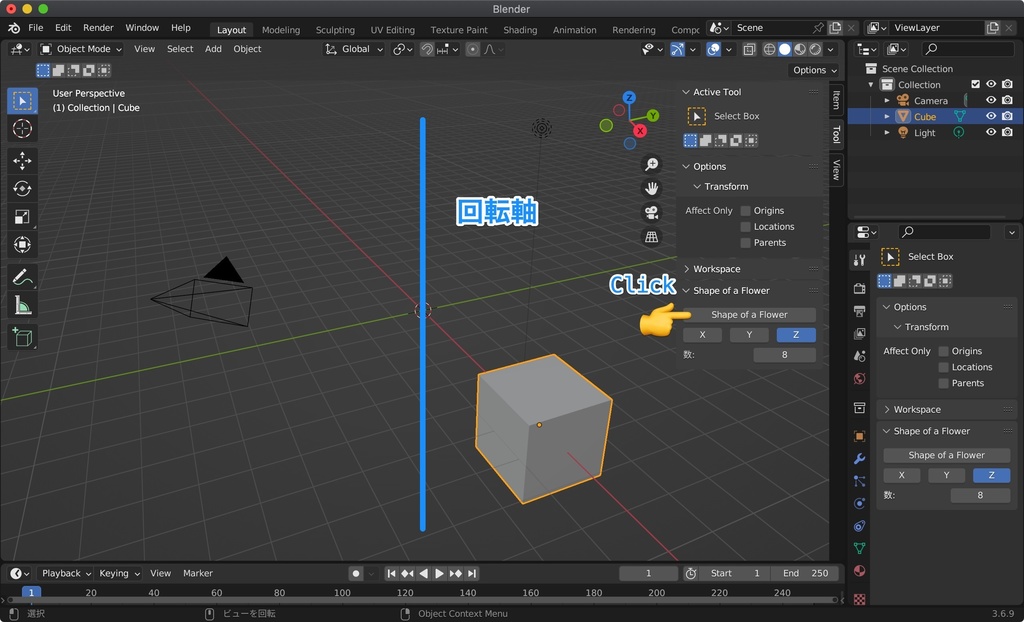Select the Measure tool

[x=22, y=305]
